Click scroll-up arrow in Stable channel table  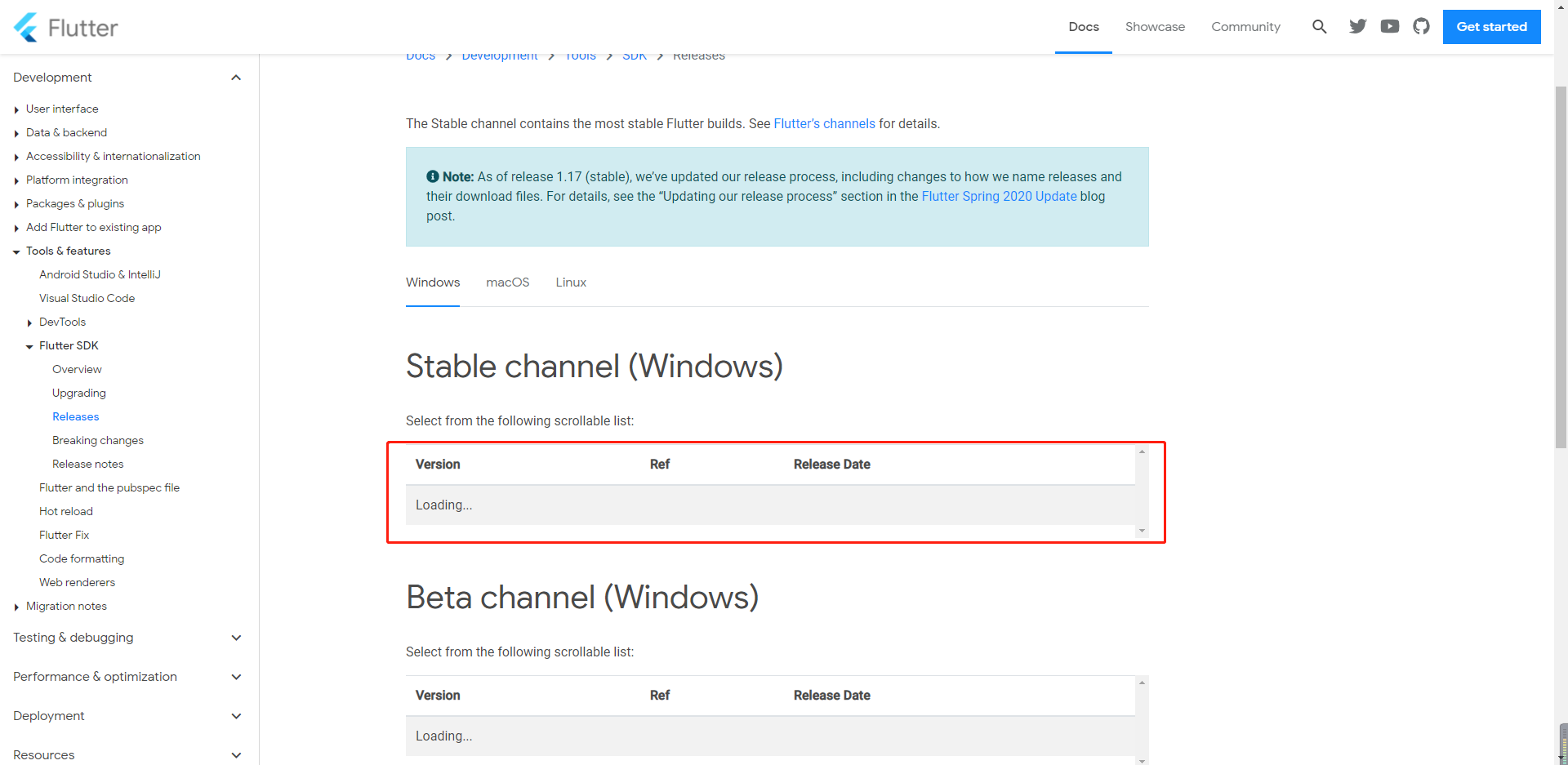(1142, 451)
